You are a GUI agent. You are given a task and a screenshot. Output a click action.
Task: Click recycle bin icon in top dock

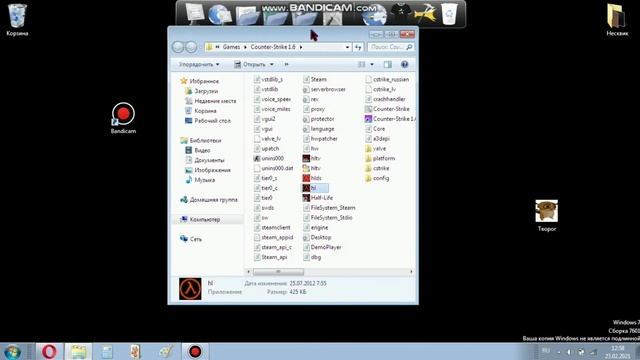coord(449,14)
